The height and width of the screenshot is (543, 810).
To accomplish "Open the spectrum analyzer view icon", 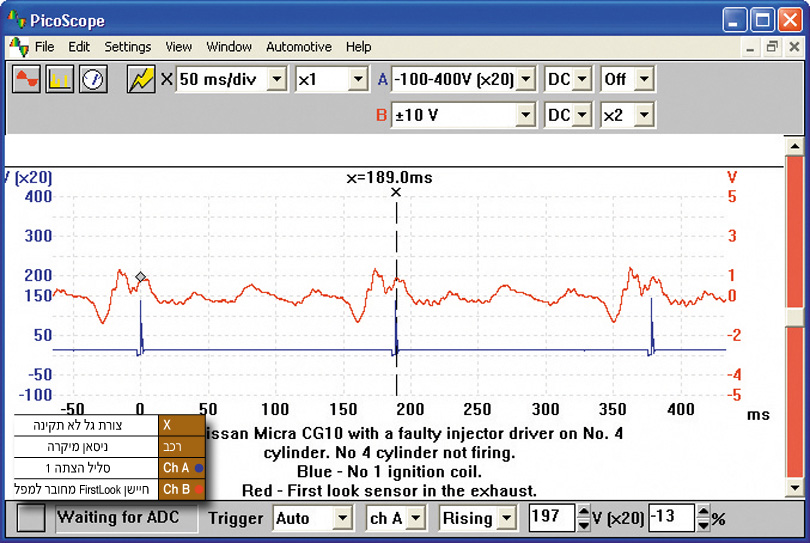I will [x=59, y=80].
